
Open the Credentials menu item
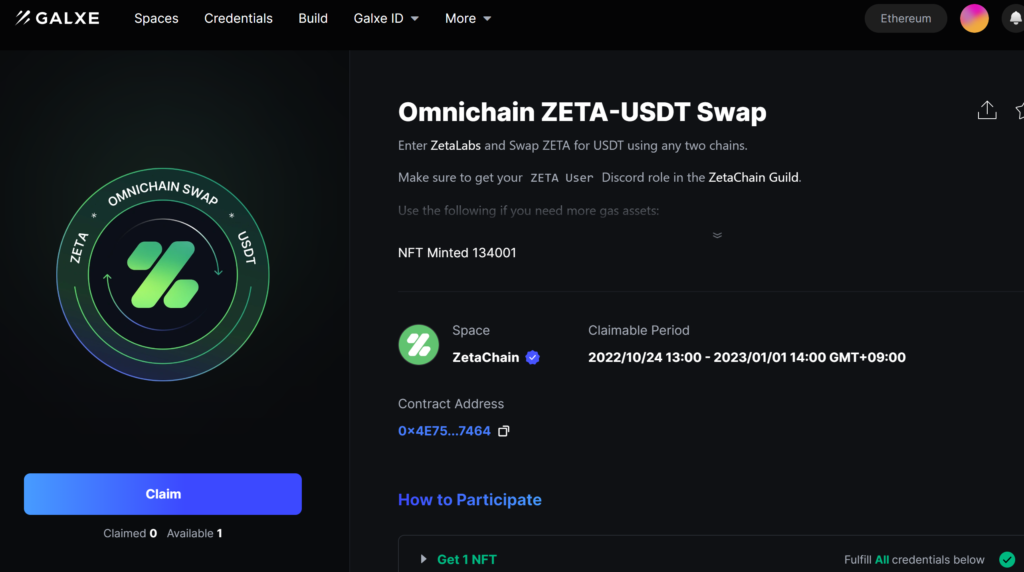[238, 18]
